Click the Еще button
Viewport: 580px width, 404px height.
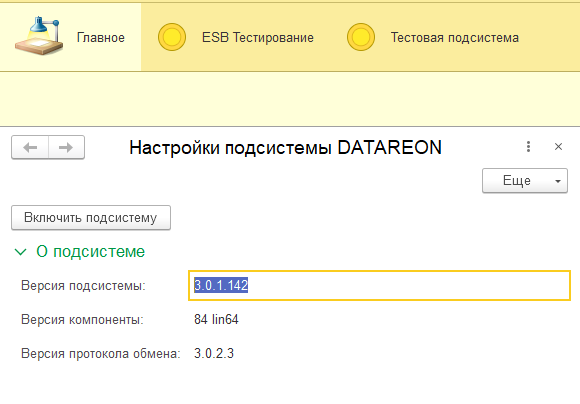[x=525, y=181]
